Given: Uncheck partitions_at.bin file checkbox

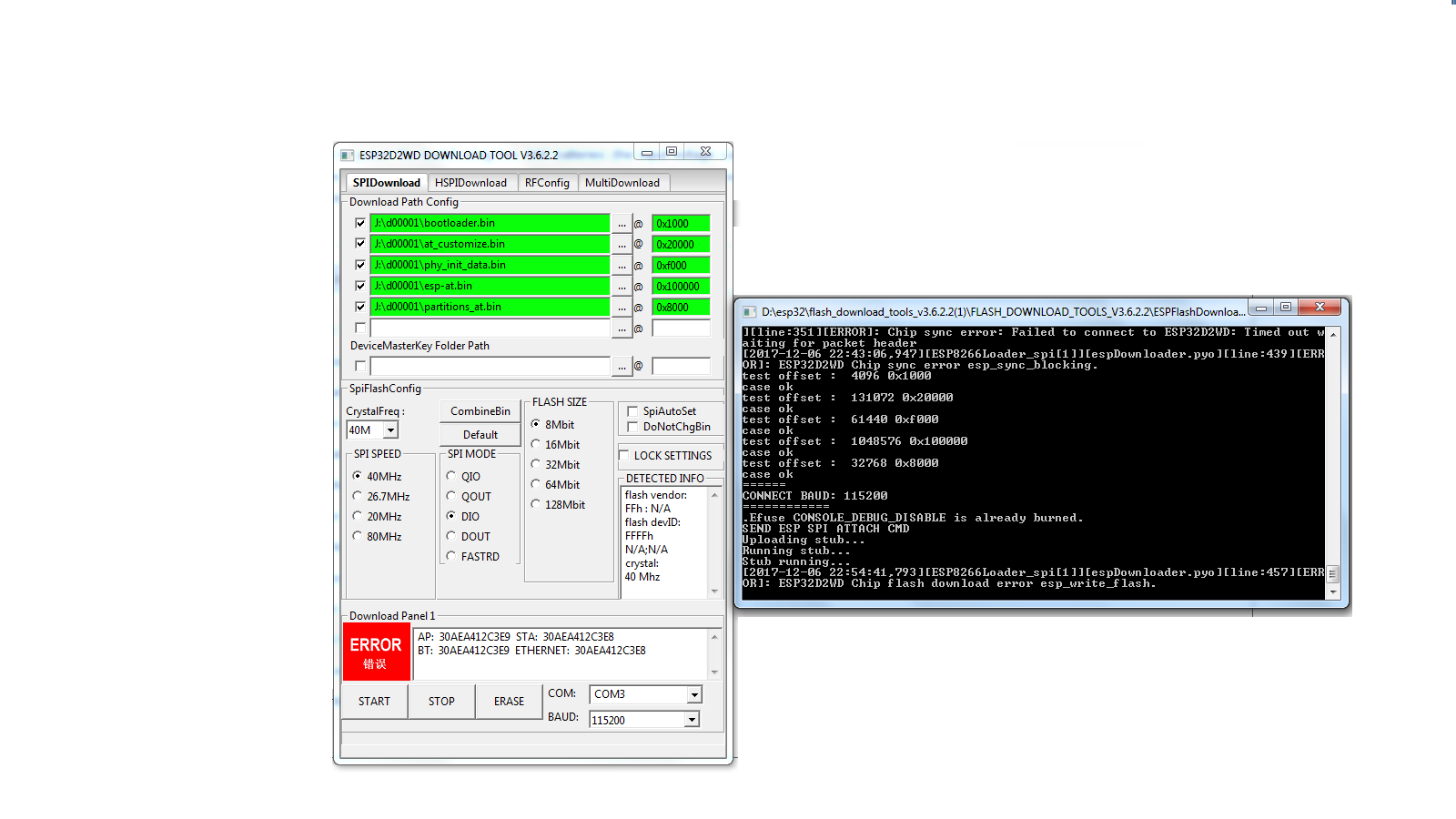Looking at the screenshot, I should click(x=360, y=307).
